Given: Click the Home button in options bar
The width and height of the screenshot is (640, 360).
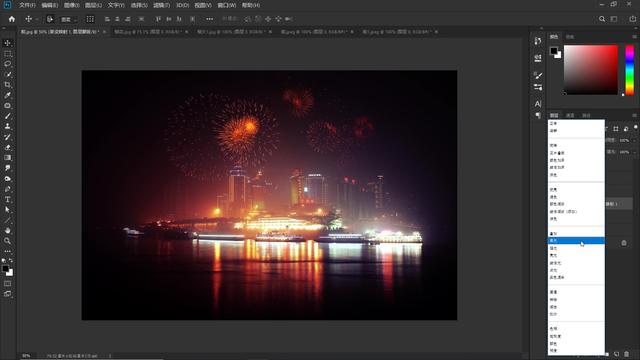Looking at the screenshot, I should tap(11, 19).
